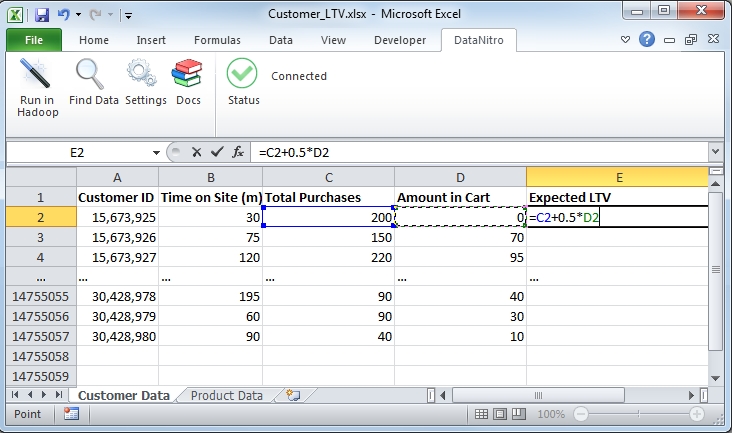Click the Save icon in the quick access toolbar
732x433 pixels.
(x=42, y=15)
